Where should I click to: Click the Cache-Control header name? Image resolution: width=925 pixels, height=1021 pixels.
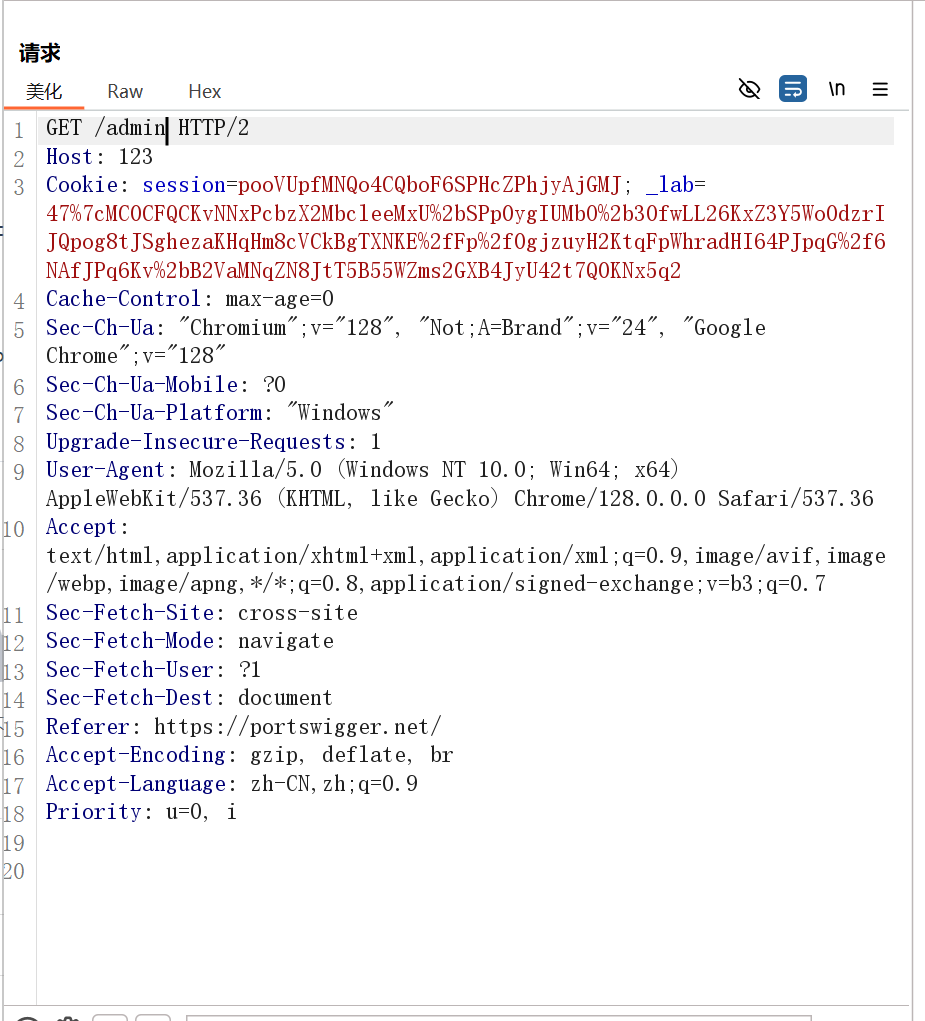point(124,299)
